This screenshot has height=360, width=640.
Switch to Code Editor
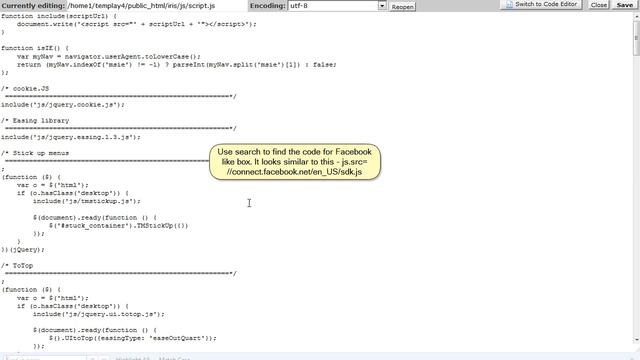pos(541,4)
